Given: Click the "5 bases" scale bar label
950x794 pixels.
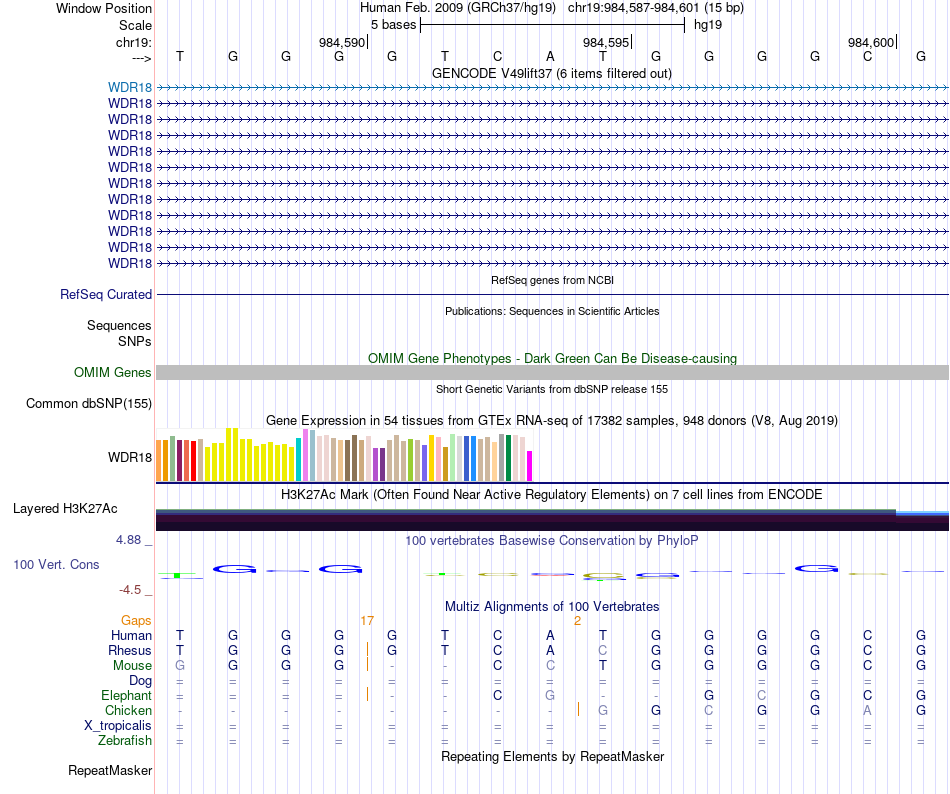Looking at the screenshot, I should 394,25.
